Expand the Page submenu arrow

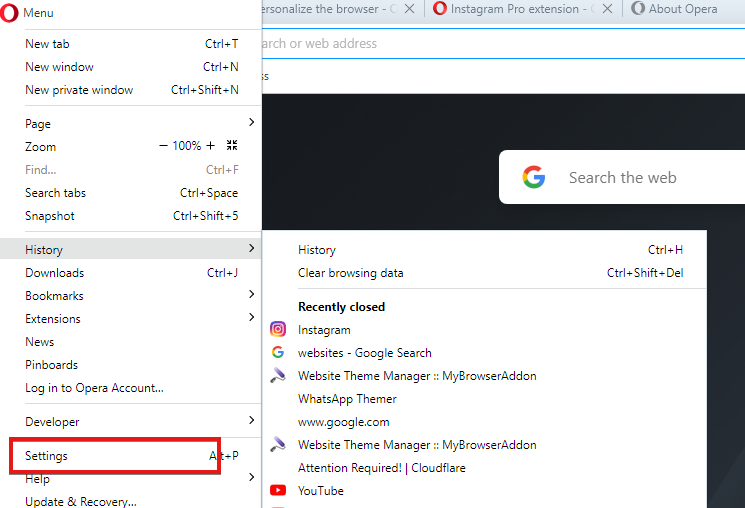[251, 123]
